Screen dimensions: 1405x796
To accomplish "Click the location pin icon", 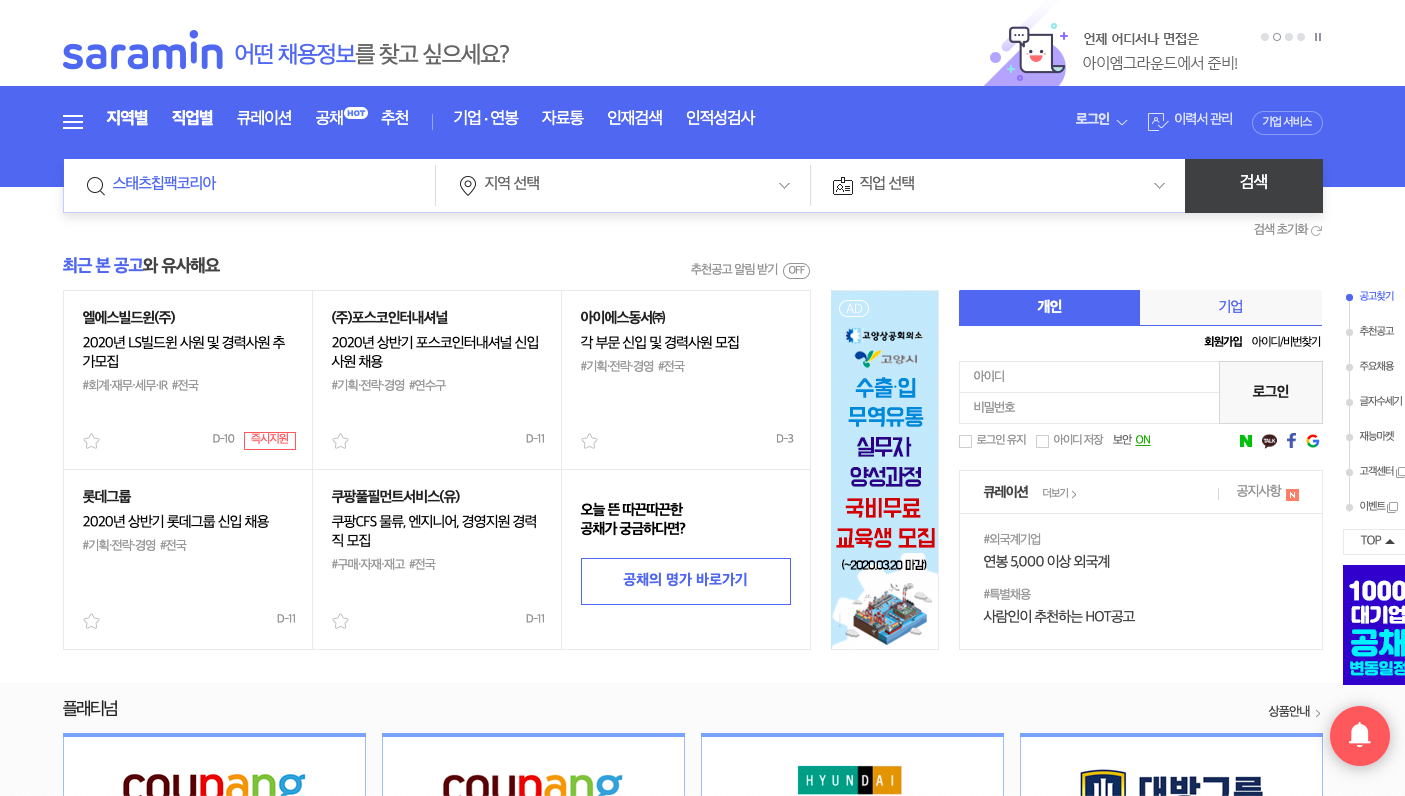I will click(467, 186).
